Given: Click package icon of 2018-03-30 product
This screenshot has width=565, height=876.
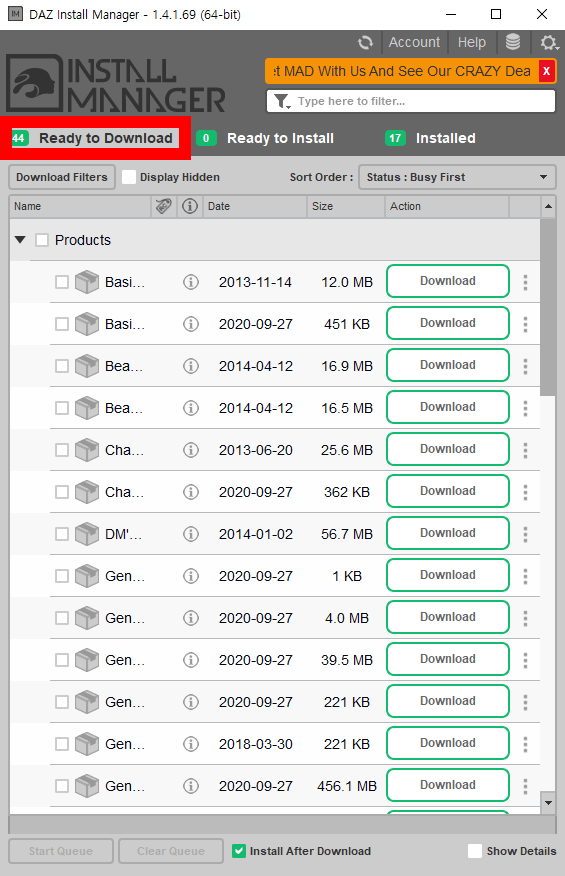Looking at the screenshot, I should tap(87, 744).
